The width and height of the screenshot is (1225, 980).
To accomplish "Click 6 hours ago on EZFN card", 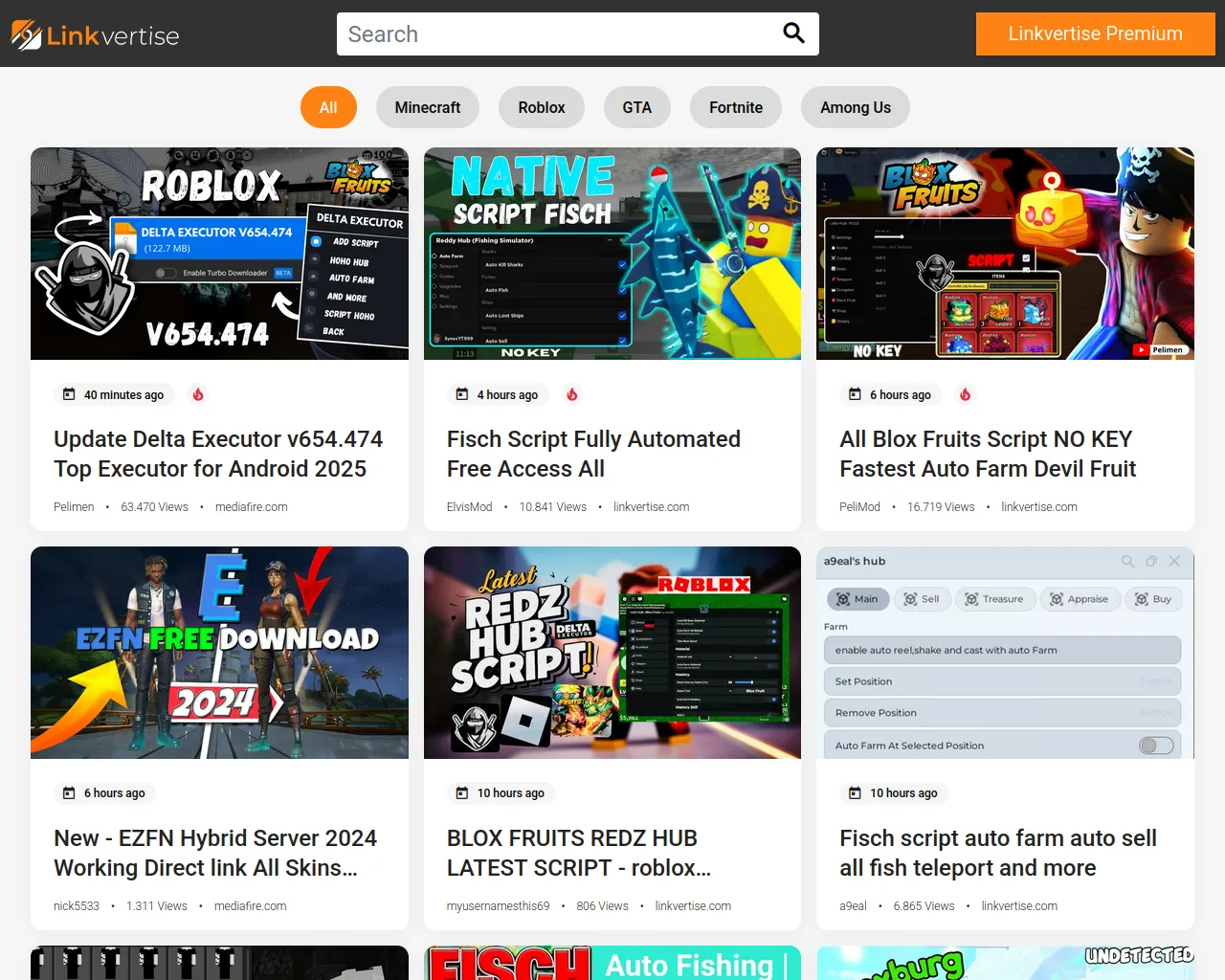I will pyautogui.click(x=114, y=792).
